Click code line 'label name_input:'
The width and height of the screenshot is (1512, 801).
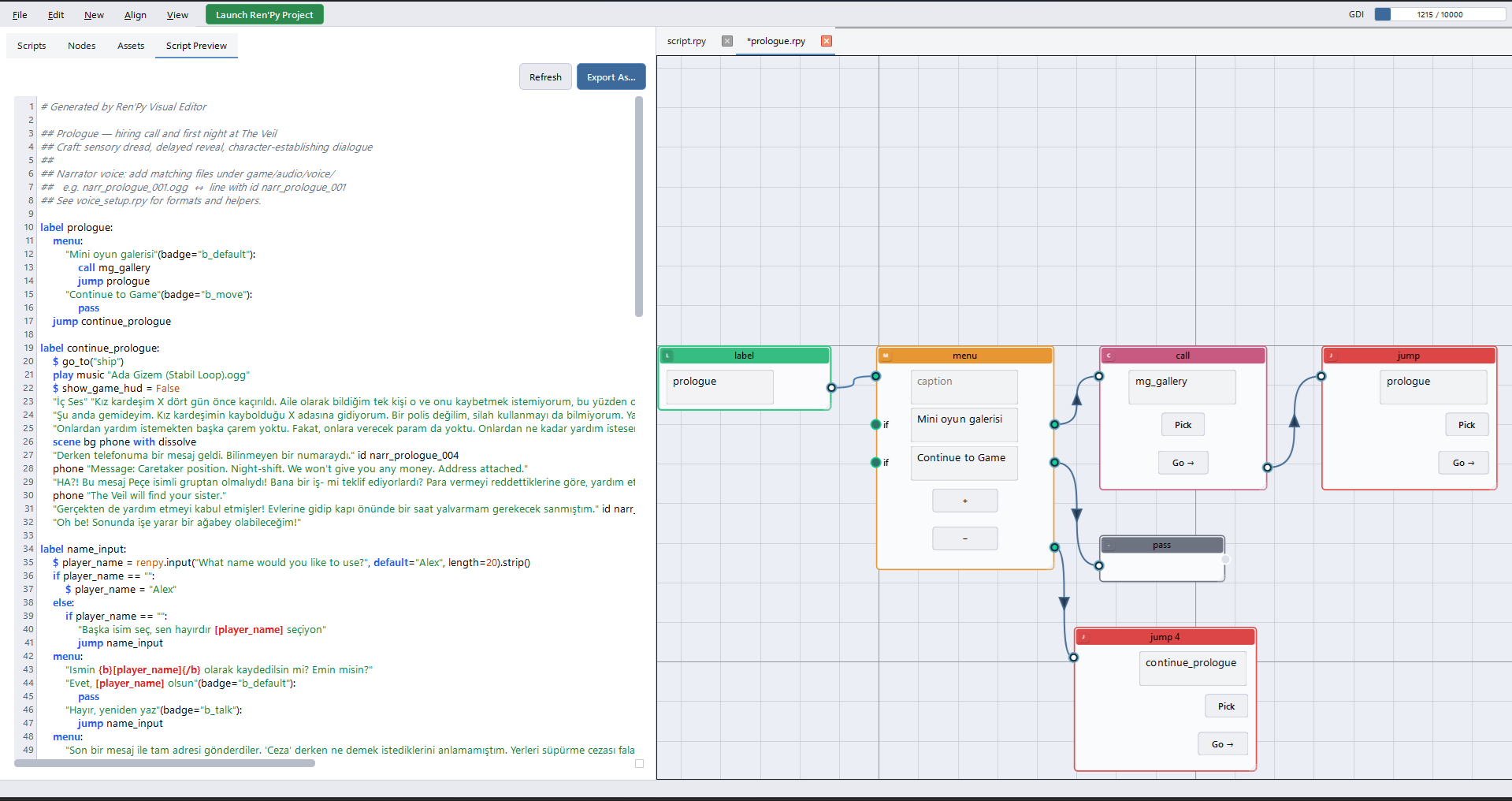coord(83,549)
